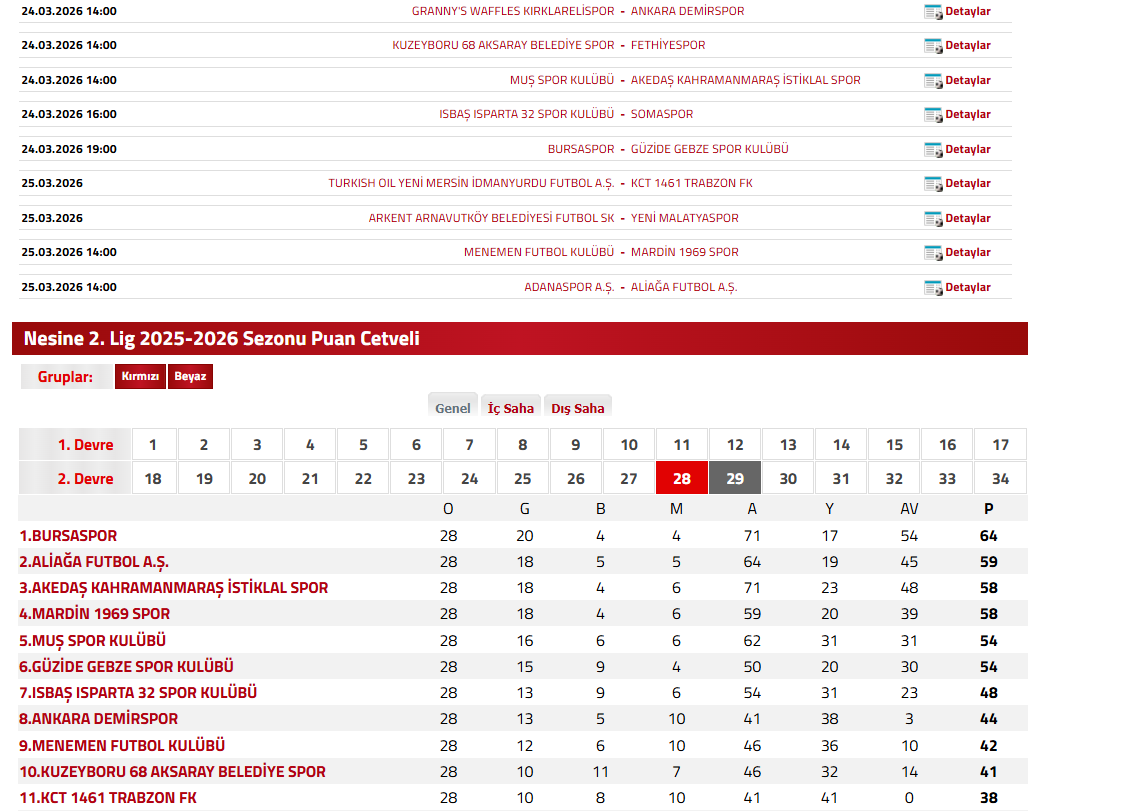1146x811 pixels.
Task: Select week 29 in the 2. Devre row
Action: coord(735,479)
